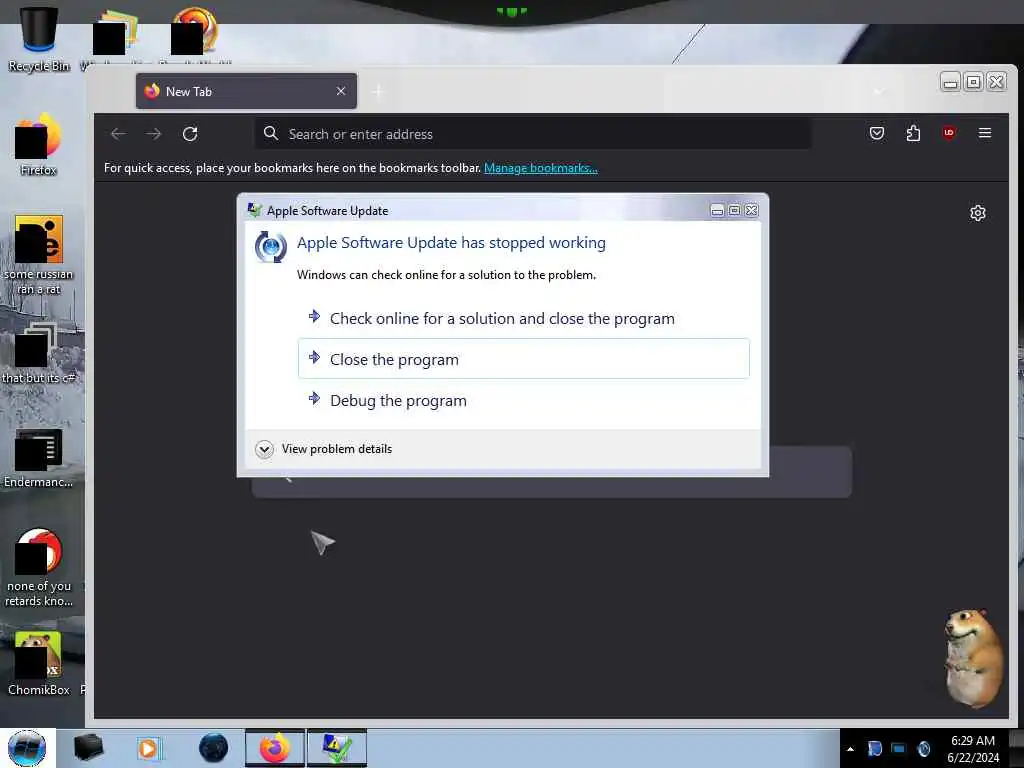Click the black box taskbar icon

pyautogui.click(x=88, y=748)
